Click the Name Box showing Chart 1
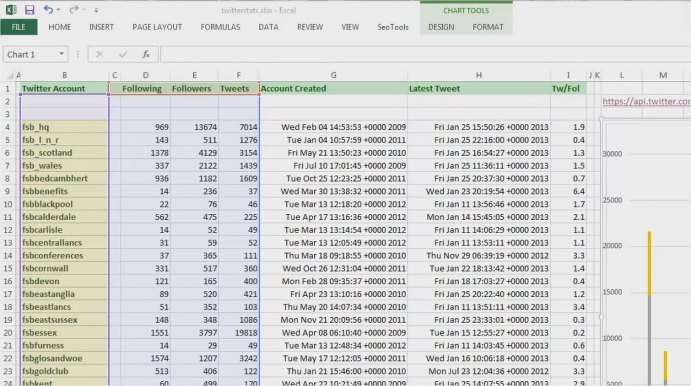Screen dimensions: 691x386 click(30, 54)
